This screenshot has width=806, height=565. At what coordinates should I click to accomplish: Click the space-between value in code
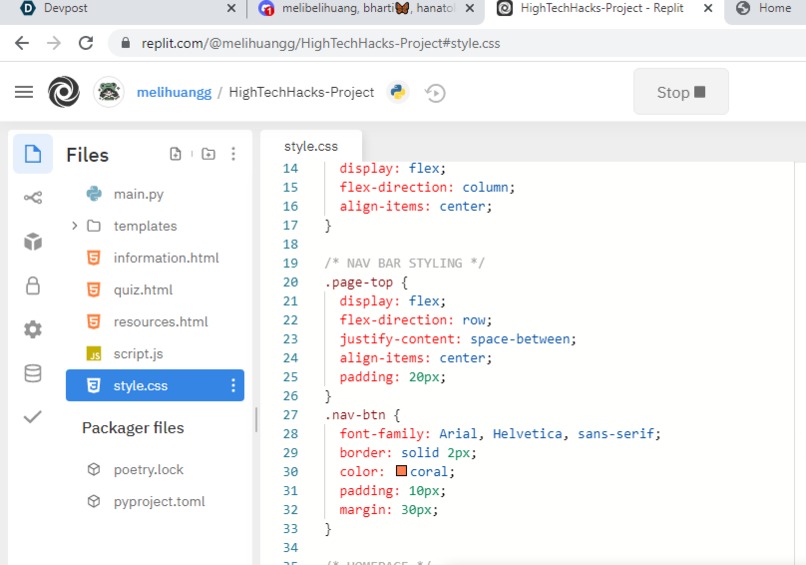click(x=520, y=339)
